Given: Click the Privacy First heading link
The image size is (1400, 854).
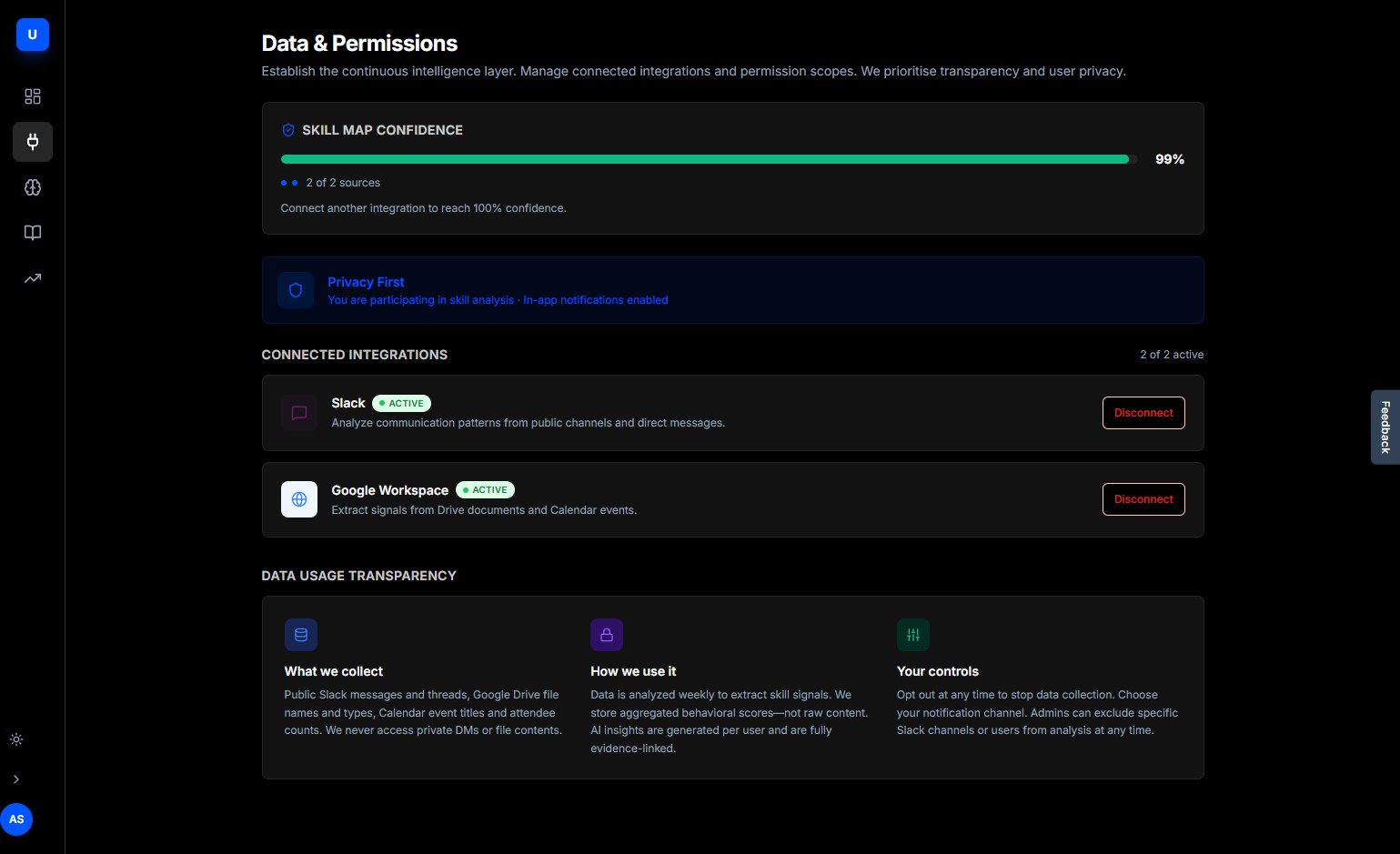Looking at the screenshot, I should pos(366,282).
